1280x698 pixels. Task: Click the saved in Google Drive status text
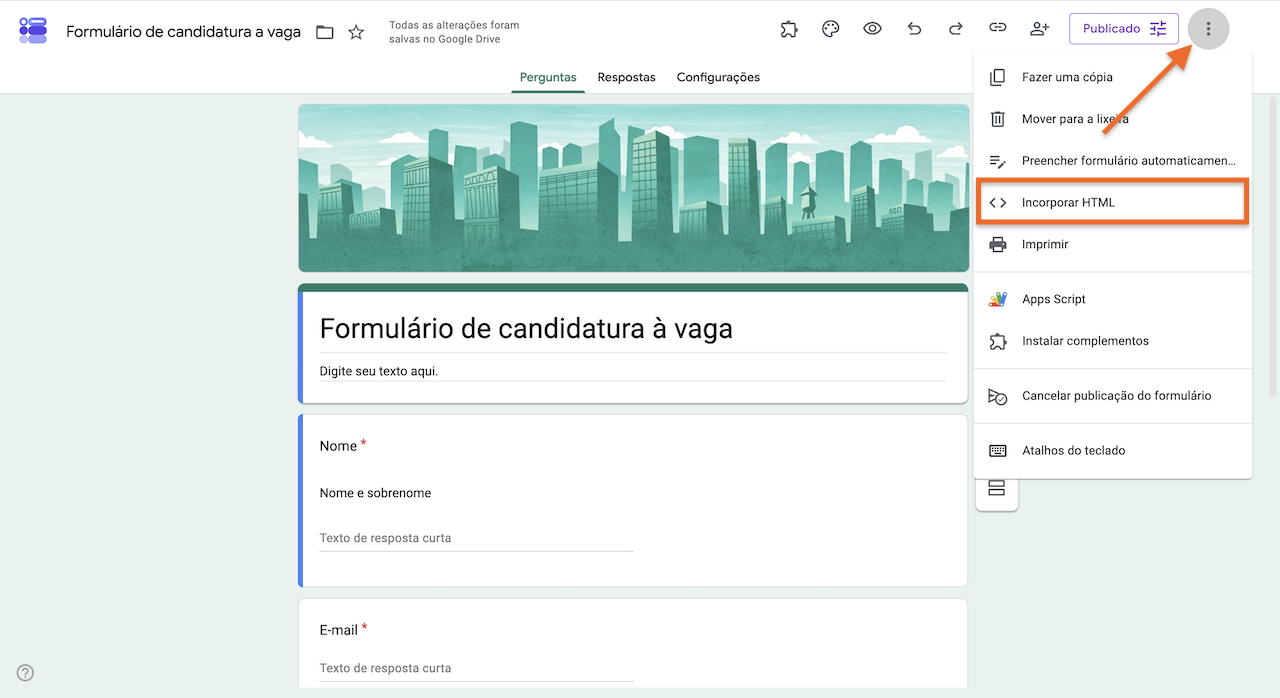click(x=454, y=32)
